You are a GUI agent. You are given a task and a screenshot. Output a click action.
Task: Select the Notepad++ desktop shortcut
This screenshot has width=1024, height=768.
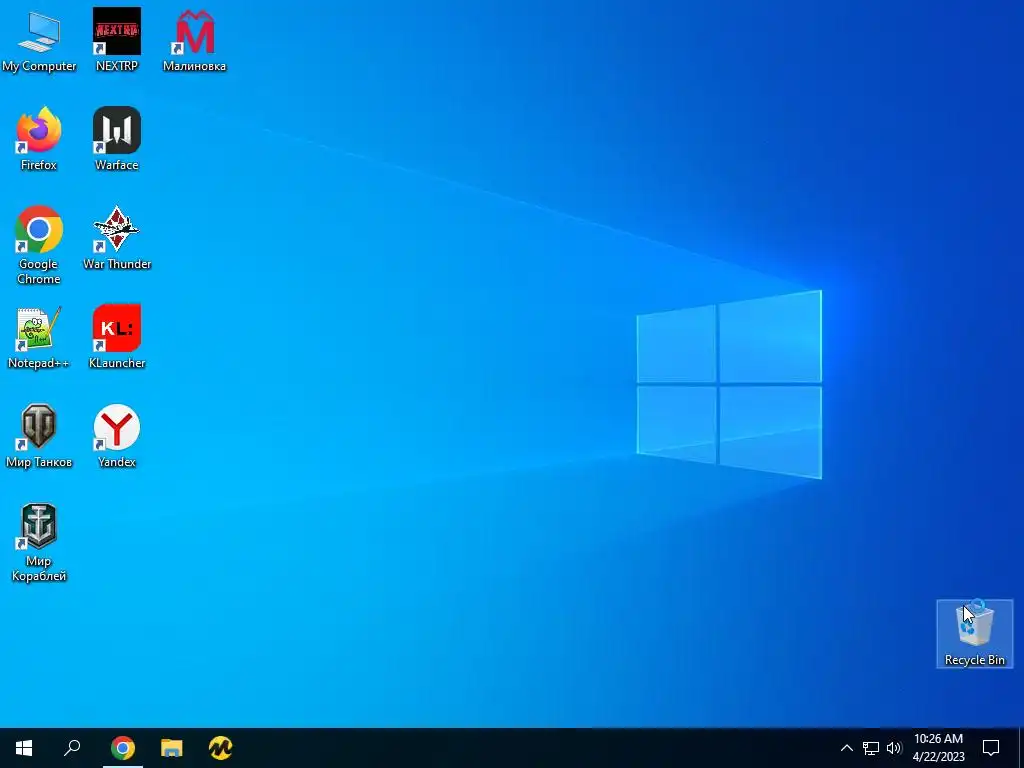[x=39, y=337]
